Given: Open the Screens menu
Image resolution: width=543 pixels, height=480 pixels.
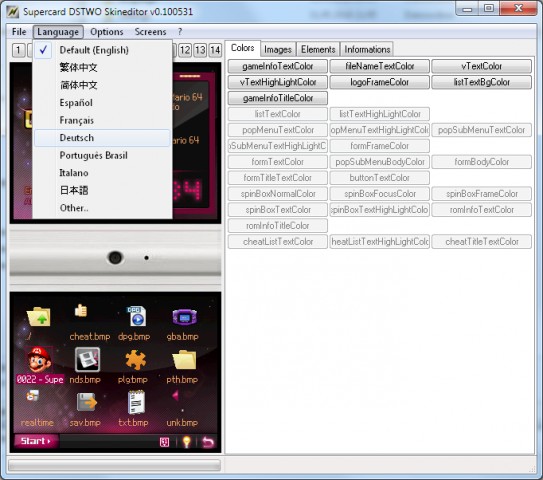Looking at the screenshot, I should 150,32.
